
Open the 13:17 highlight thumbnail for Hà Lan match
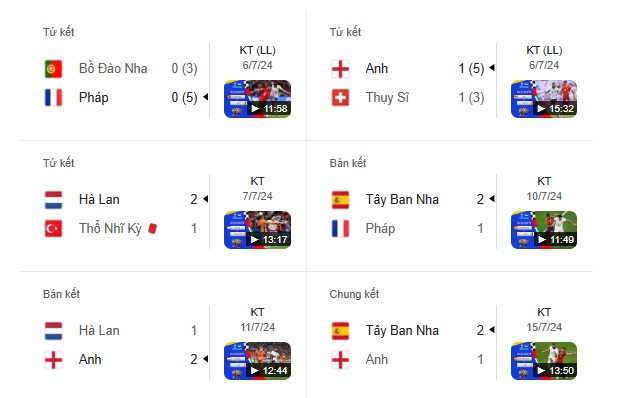(x=258, y=230)
